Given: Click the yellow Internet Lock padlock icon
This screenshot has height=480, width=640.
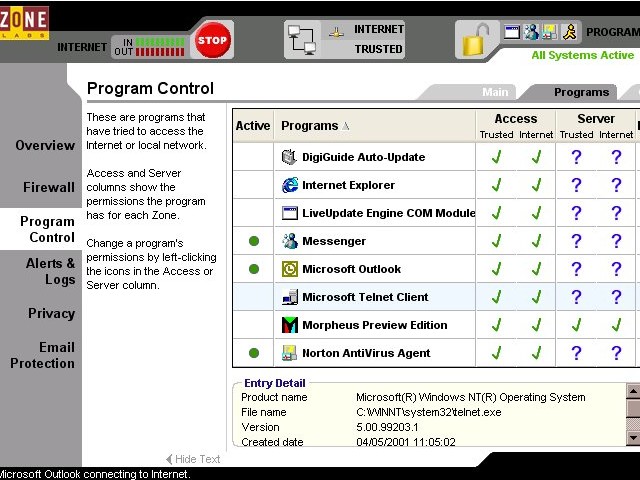Looking at the screenshot, I should tap(476, 40).
